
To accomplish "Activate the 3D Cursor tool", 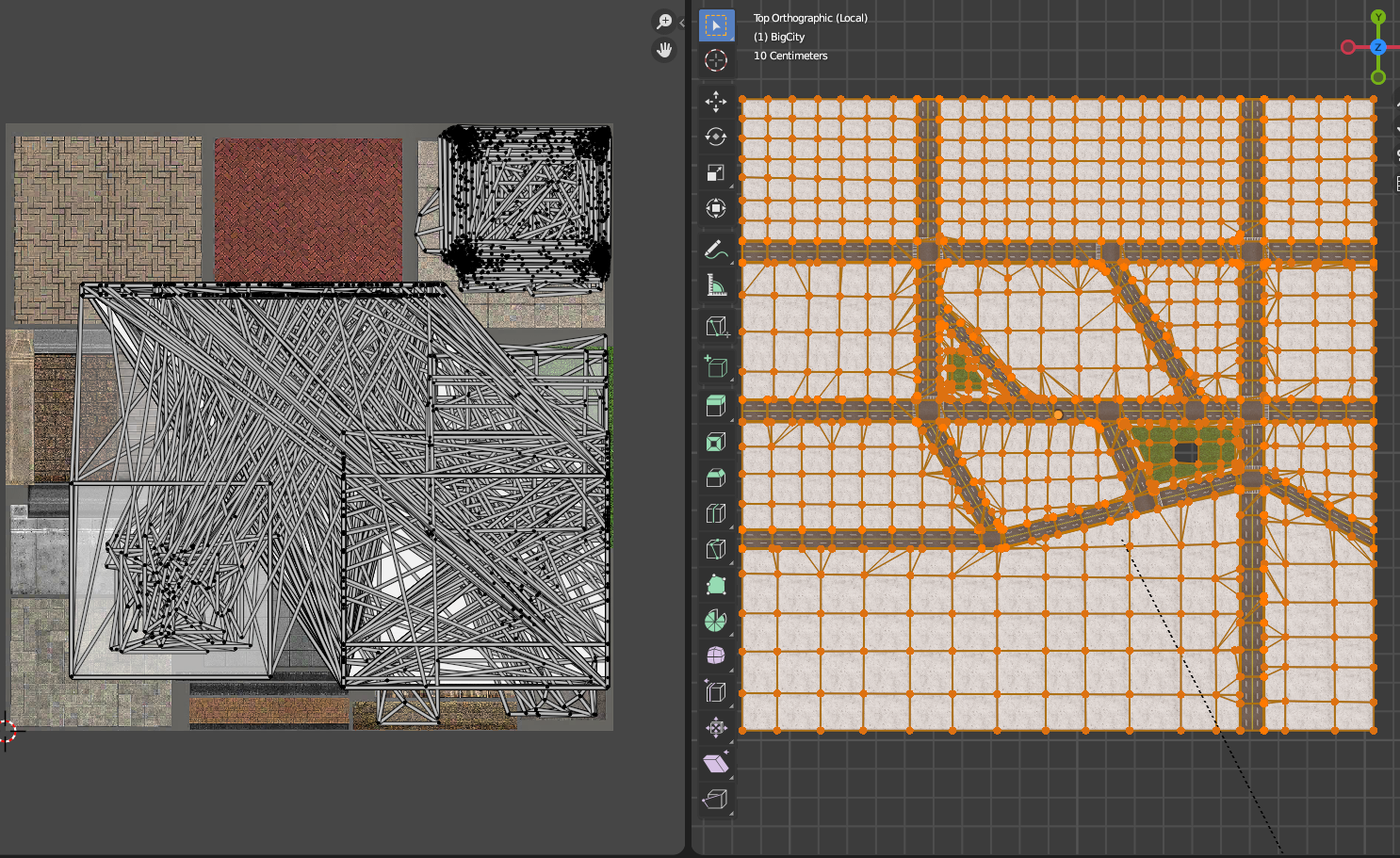I will (x=716, y=60).
